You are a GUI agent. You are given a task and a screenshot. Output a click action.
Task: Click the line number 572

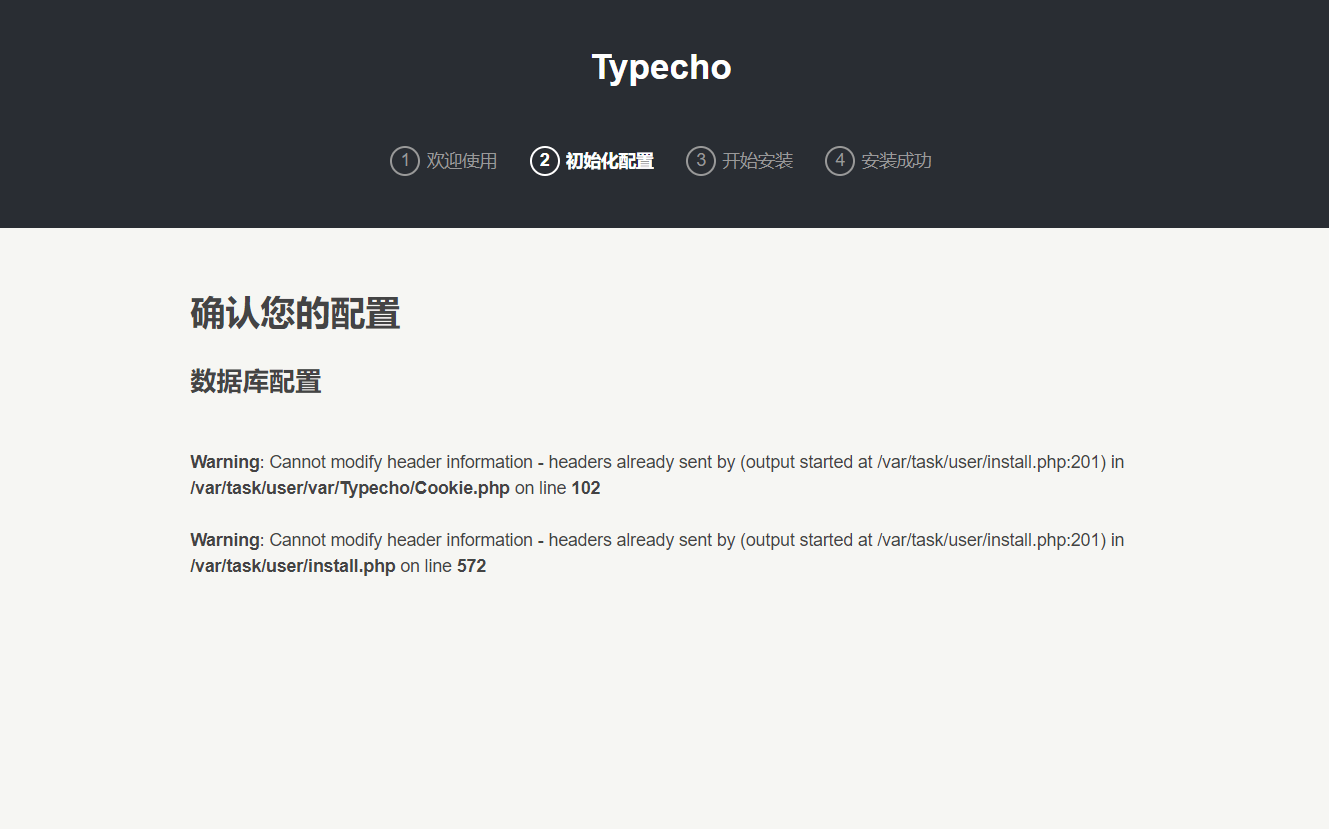pyautogui.click(x=471, y=566)
